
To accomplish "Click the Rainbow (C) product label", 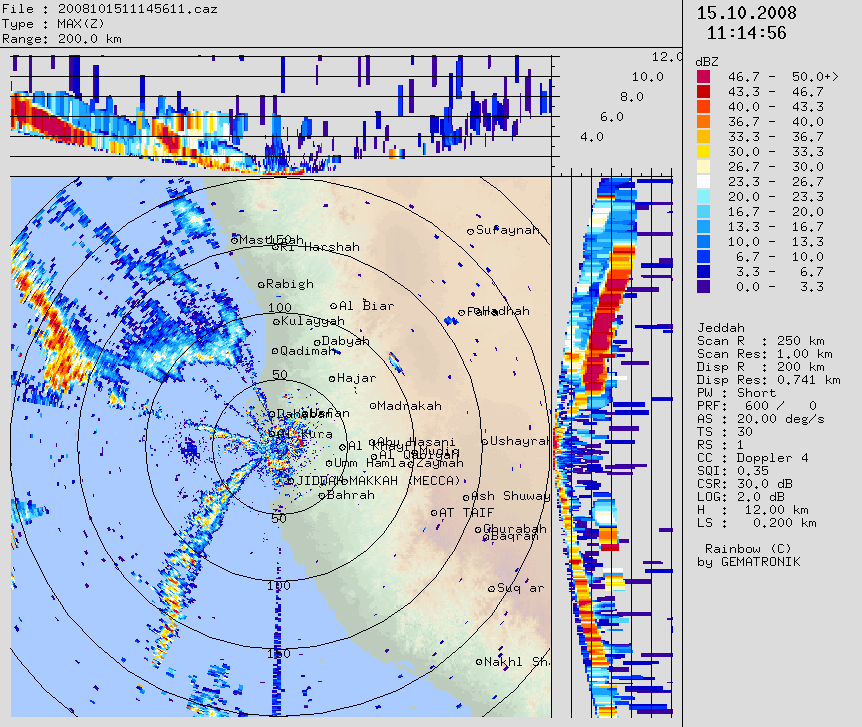I will click(x=748, y=549).
